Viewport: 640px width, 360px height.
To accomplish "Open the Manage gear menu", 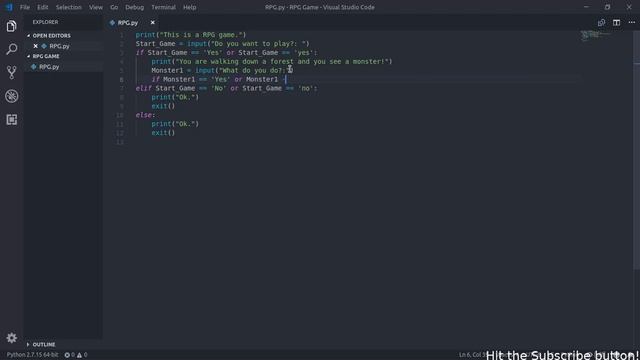I will click(x=11, y=338).
